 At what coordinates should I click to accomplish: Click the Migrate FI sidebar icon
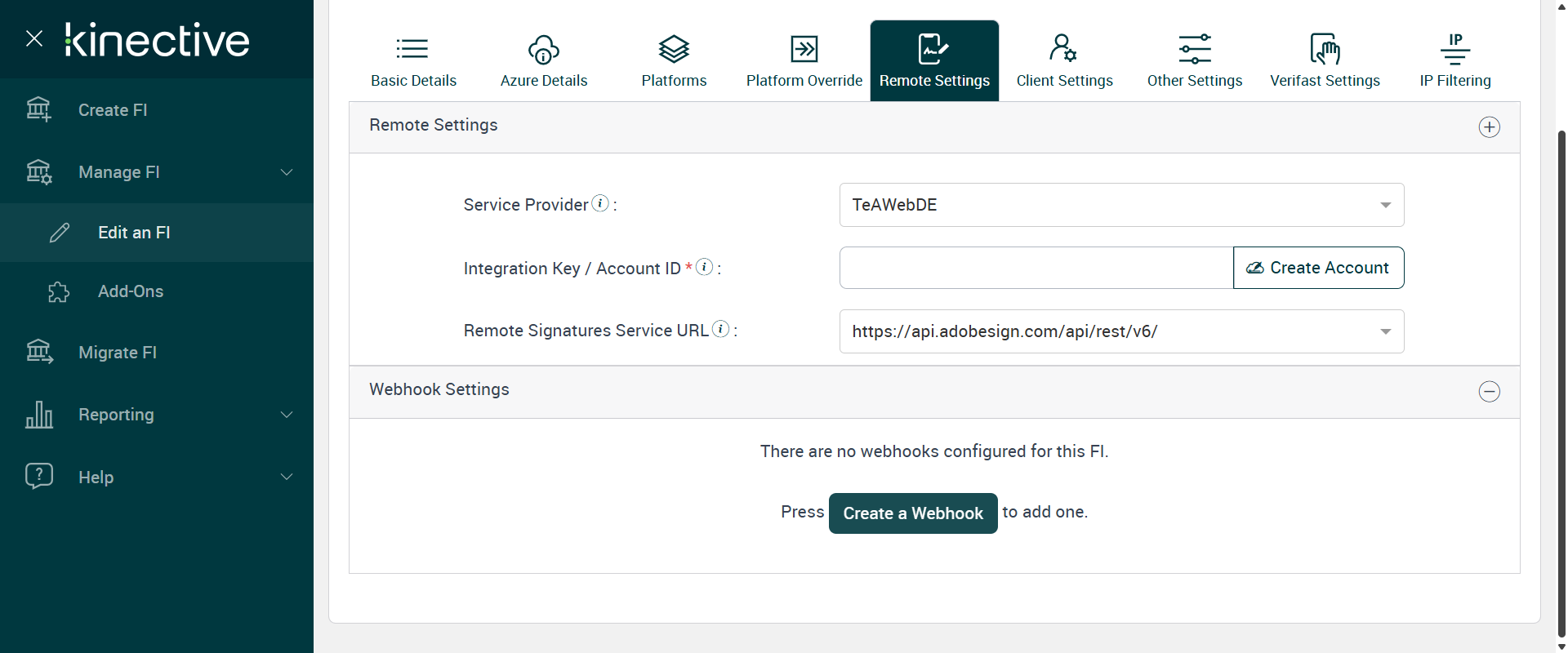point(38,352)
